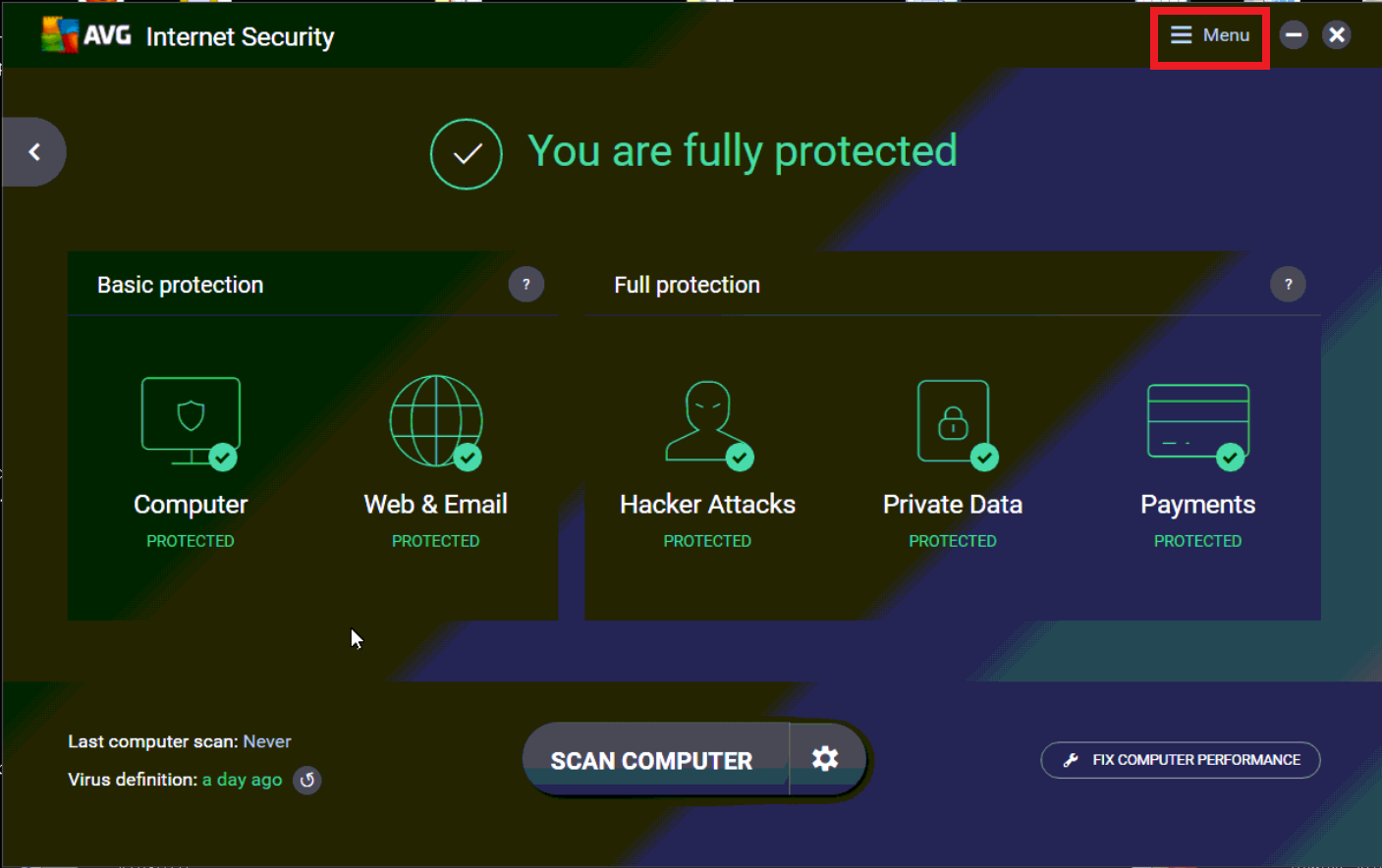The width and height of the screenshot is (1382, 868).
Task: Select the Private Data lock icon
Action: click(x=954, y=422)
